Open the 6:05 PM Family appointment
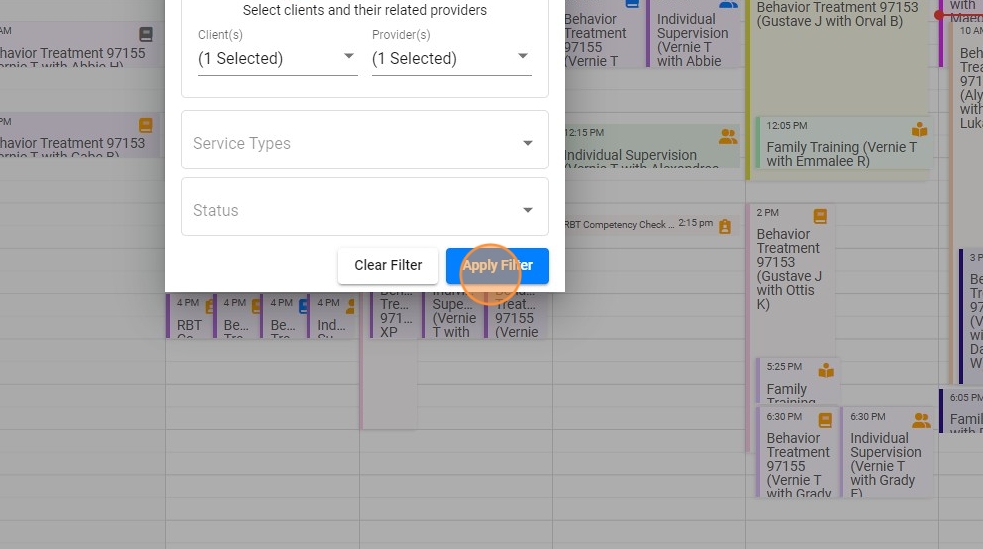983x549 pixels. pos(964,412)
